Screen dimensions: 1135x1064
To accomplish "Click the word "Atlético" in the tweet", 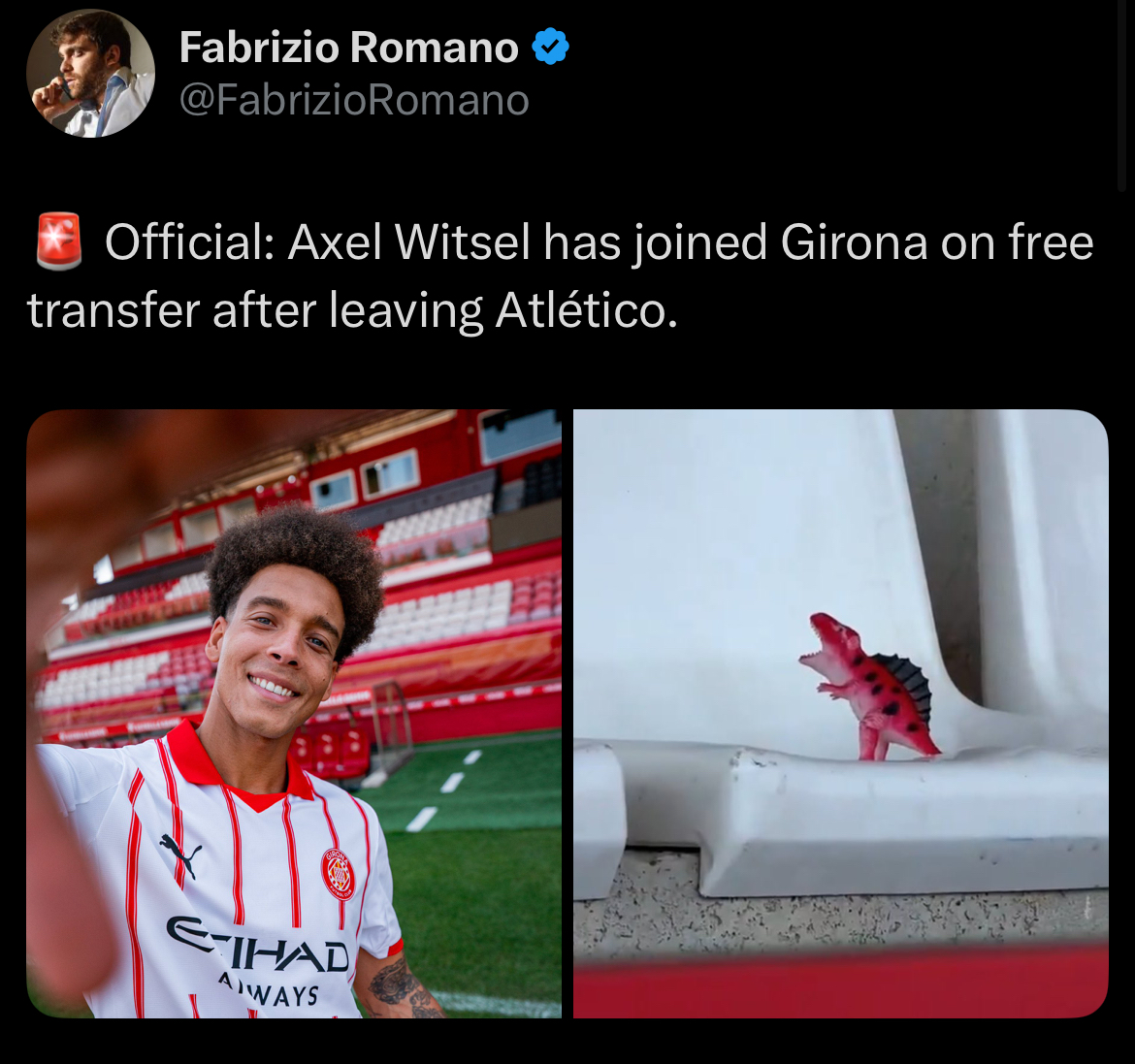I will point(586,310).
